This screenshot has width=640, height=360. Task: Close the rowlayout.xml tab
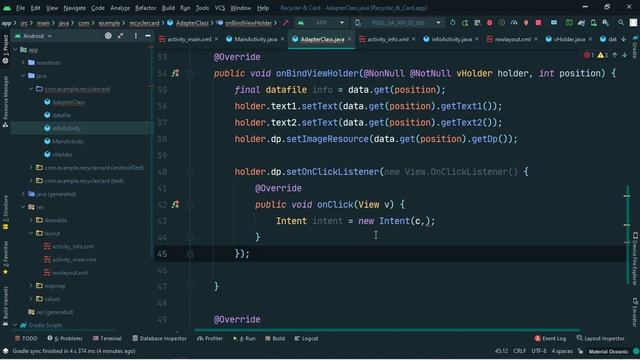536,39
